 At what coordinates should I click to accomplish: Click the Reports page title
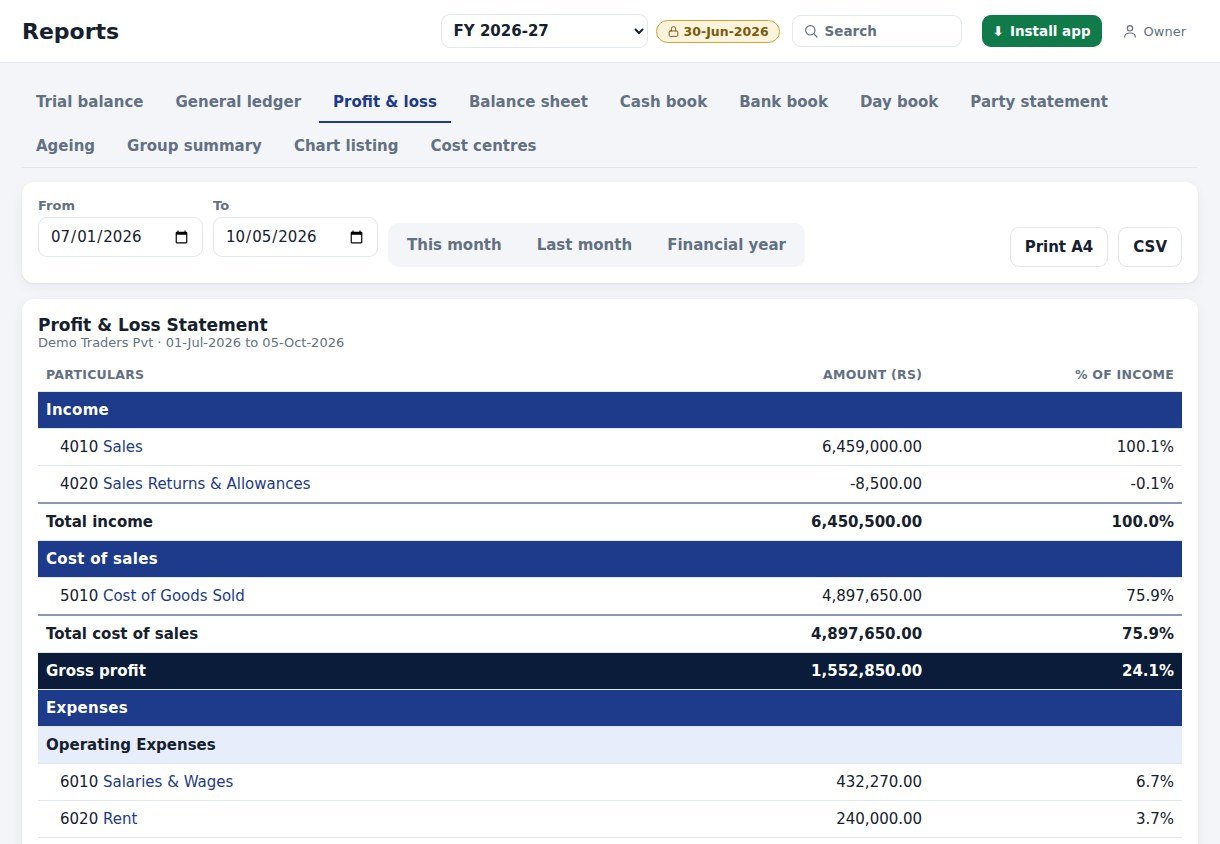pos(70,31)
